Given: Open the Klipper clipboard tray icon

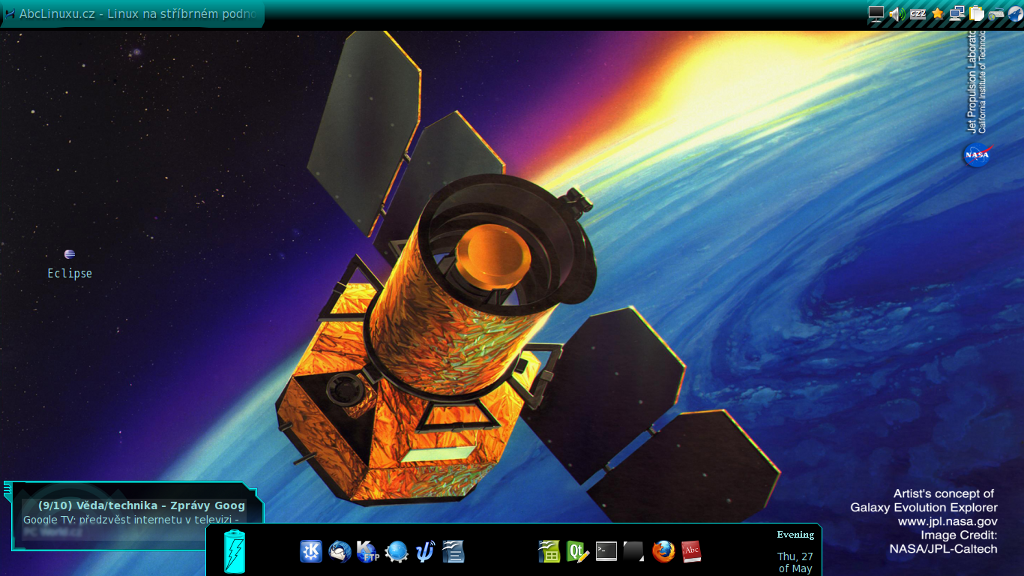Looking at the screenshot, I should point(976,14).
